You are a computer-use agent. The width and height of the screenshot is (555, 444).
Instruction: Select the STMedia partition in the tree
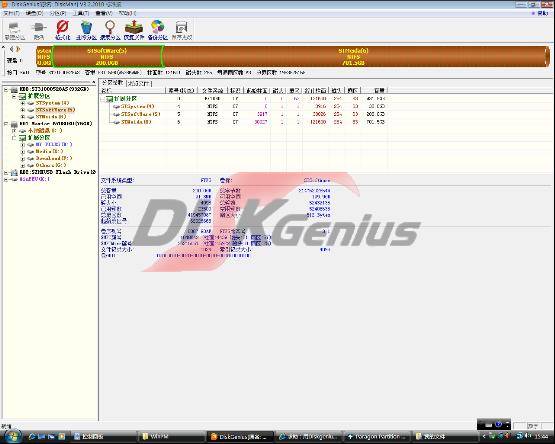pos(51,116)
